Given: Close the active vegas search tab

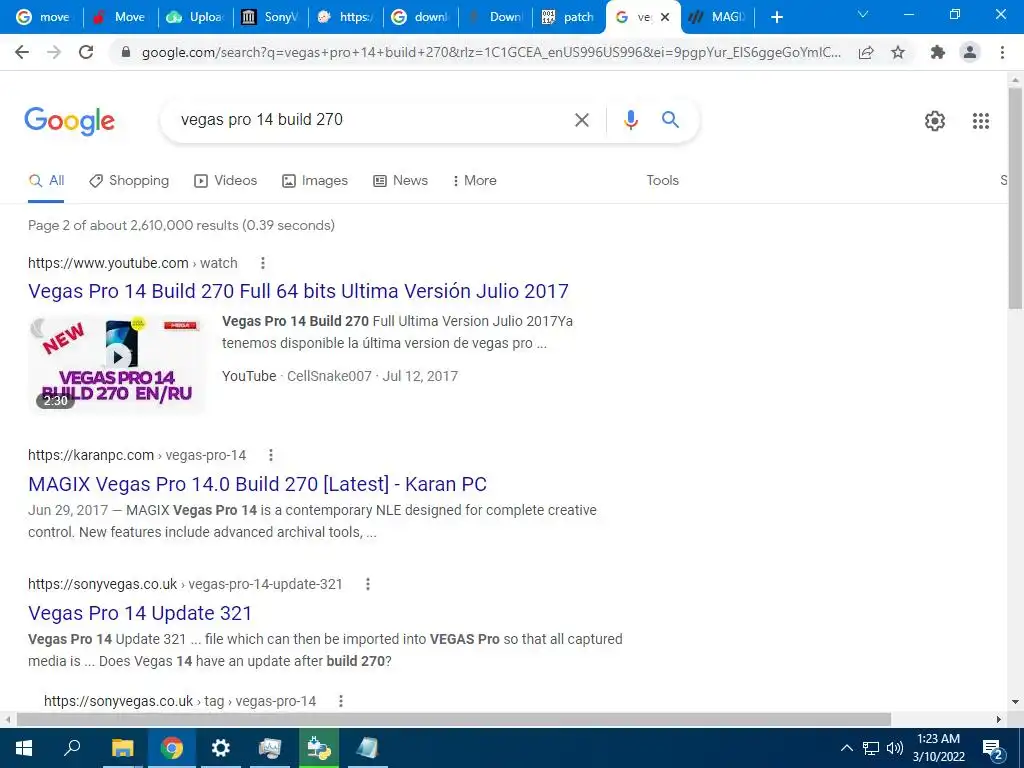Looking at the screenshot, I should coord(665,17).
